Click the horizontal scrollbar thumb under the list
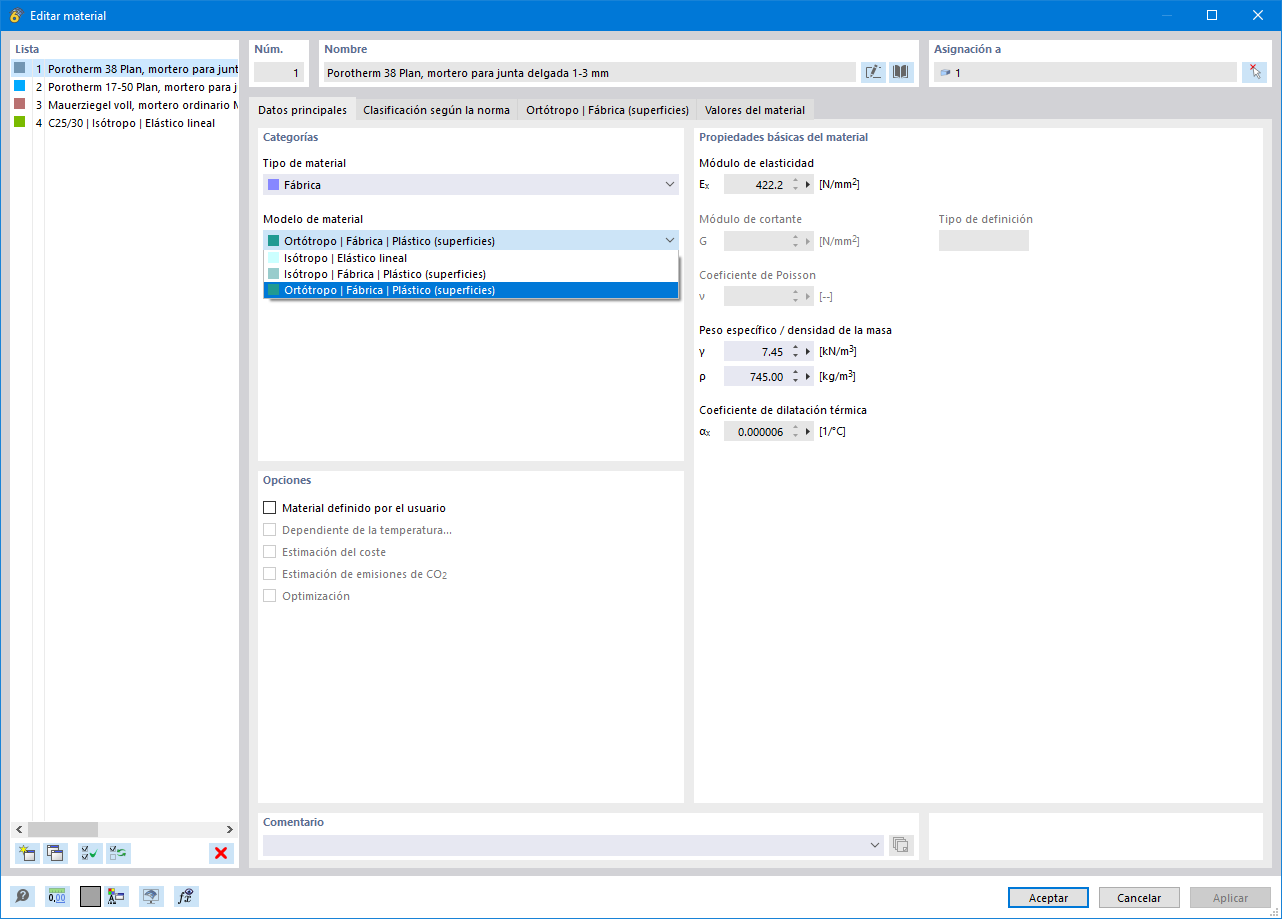The height and width of the screenshot is (919, 1282). coord(63,829)
